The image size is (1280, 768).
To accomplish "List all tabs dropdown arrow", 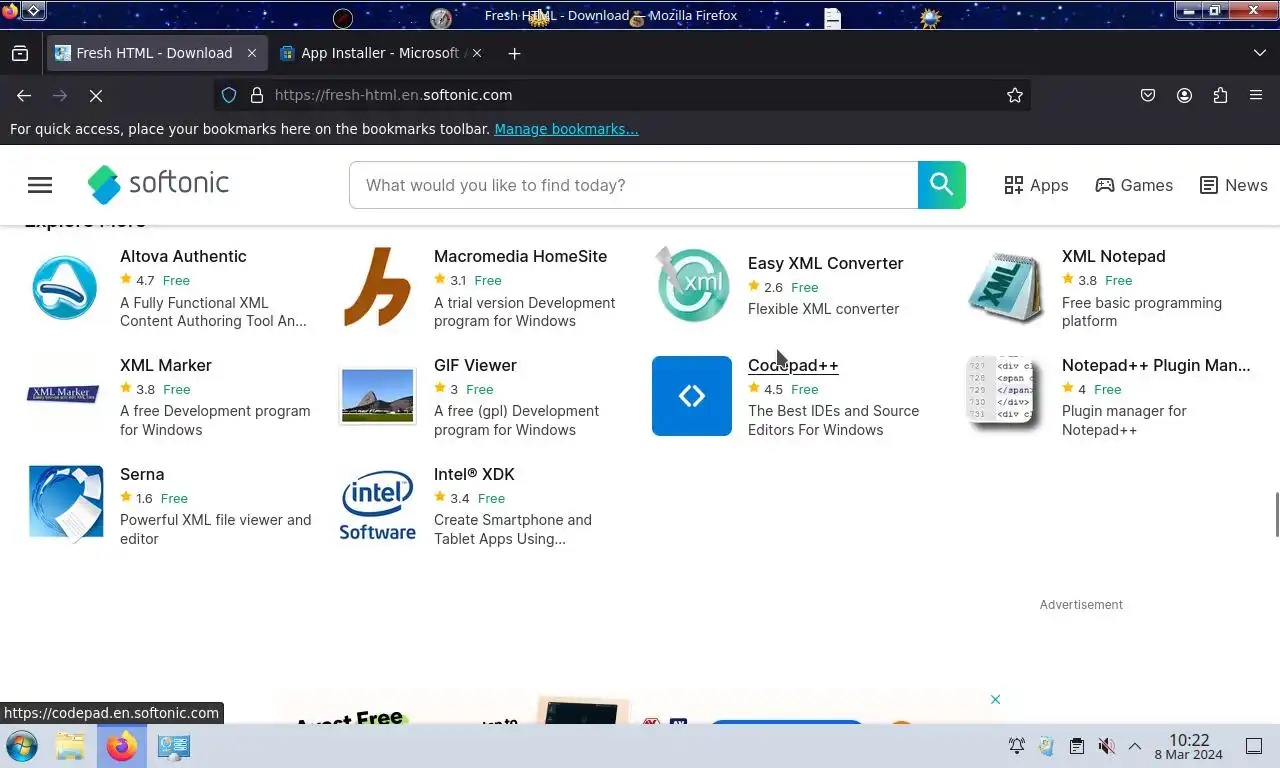I will tap(1259, 53).
